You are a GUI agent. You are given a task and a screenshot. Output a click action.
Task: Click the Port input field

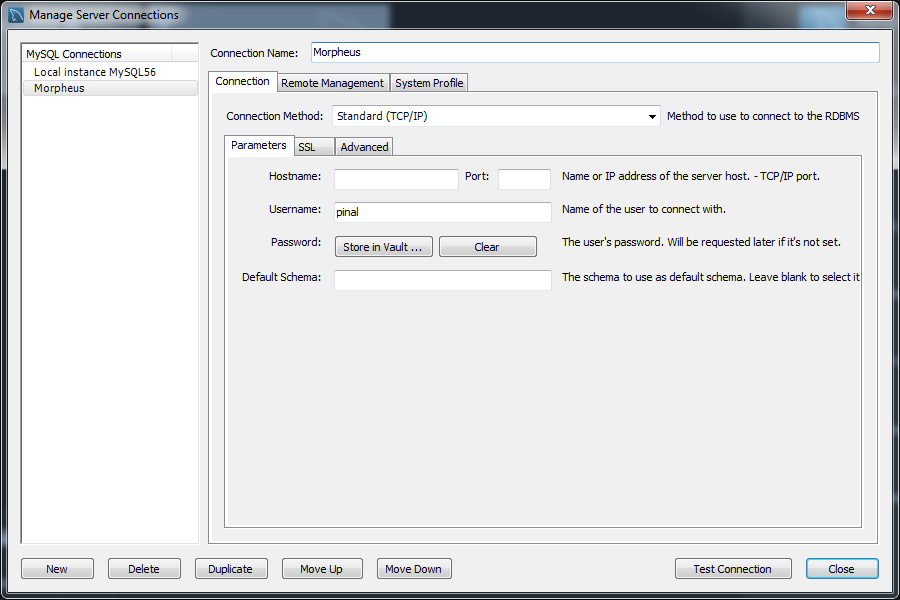pos(524,179)
